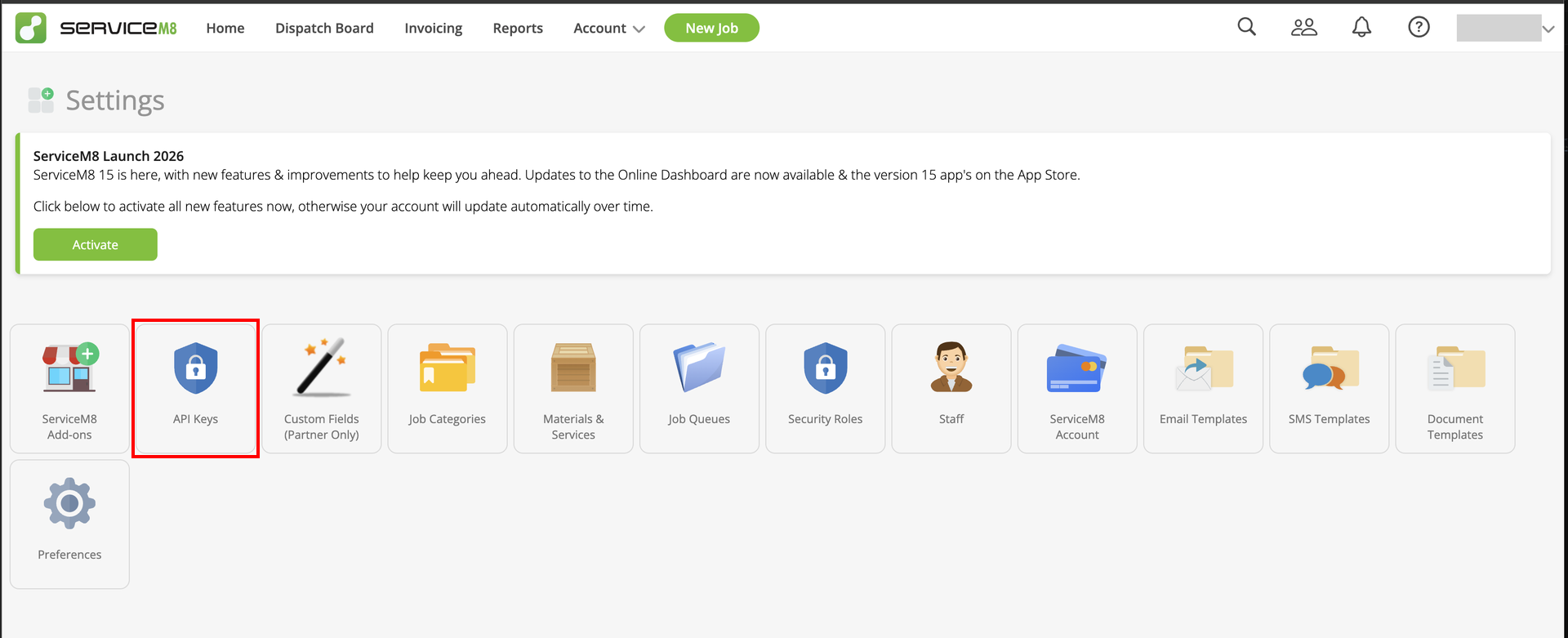Open the Preferences gear icon
Viewport: 1568px width, 638px height.
point(69,503)
